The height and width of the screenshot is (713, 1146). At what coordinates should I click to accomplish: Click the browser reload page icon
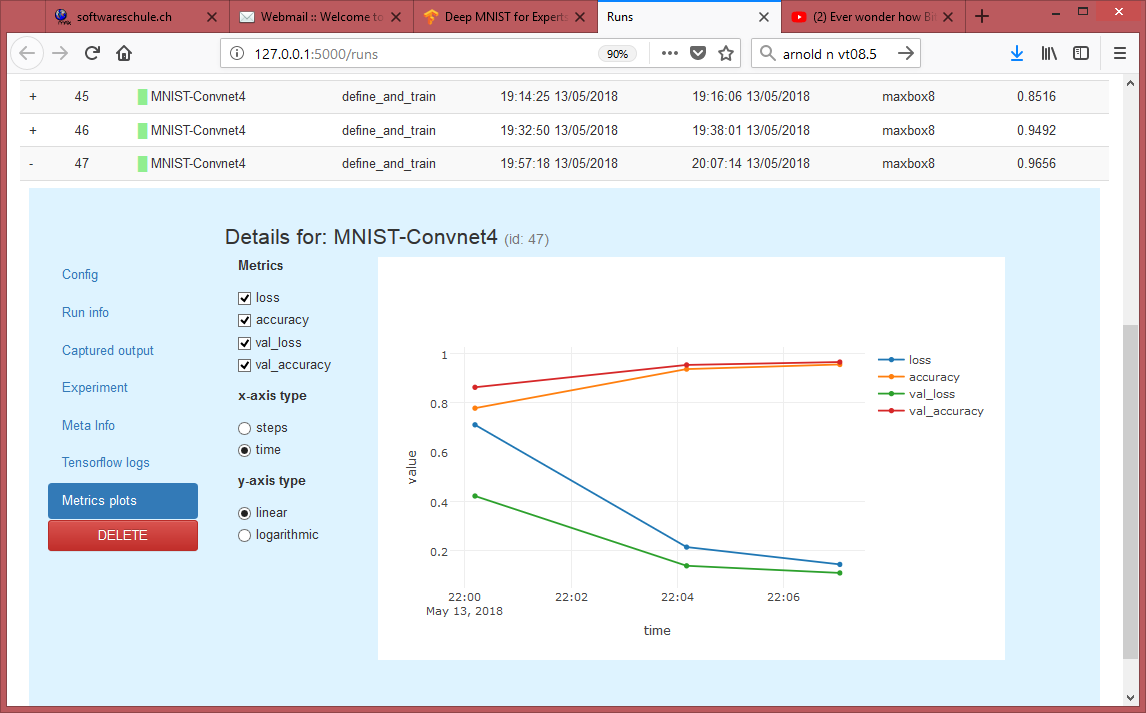tap(92, 53)
